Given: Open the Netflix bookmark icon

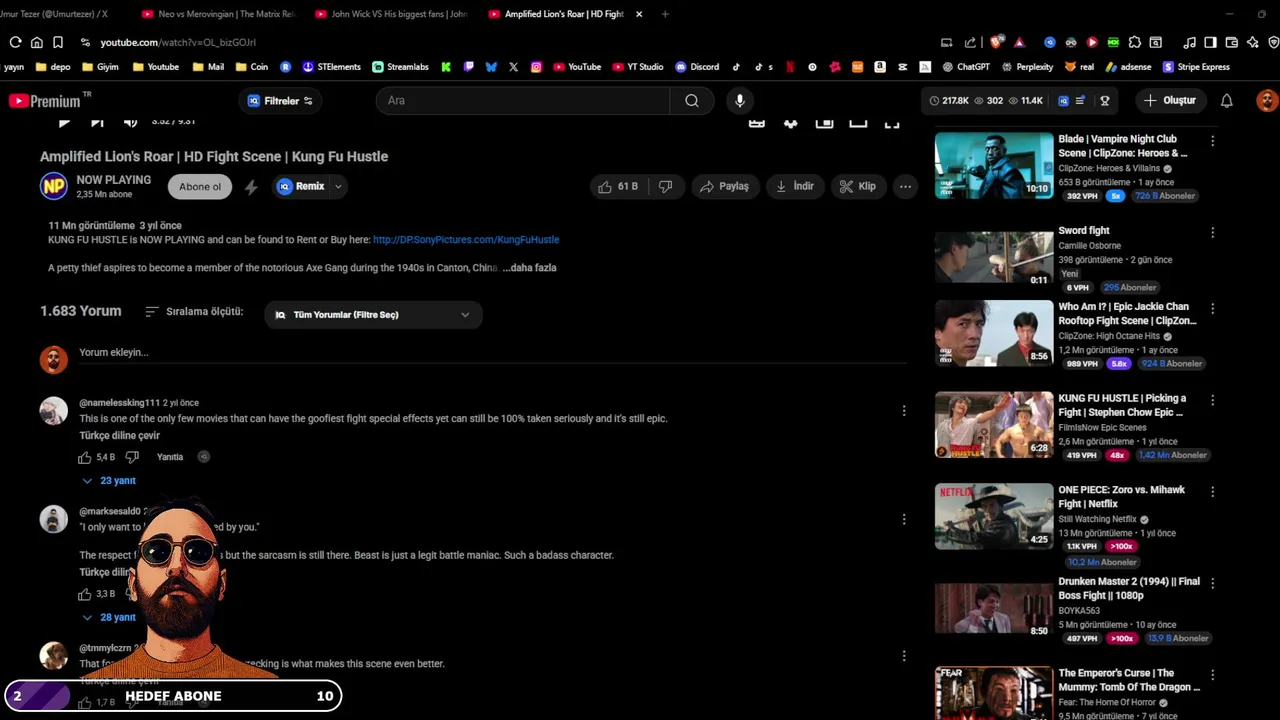Looking at the screenshot, I should click(x=790, y=67).
